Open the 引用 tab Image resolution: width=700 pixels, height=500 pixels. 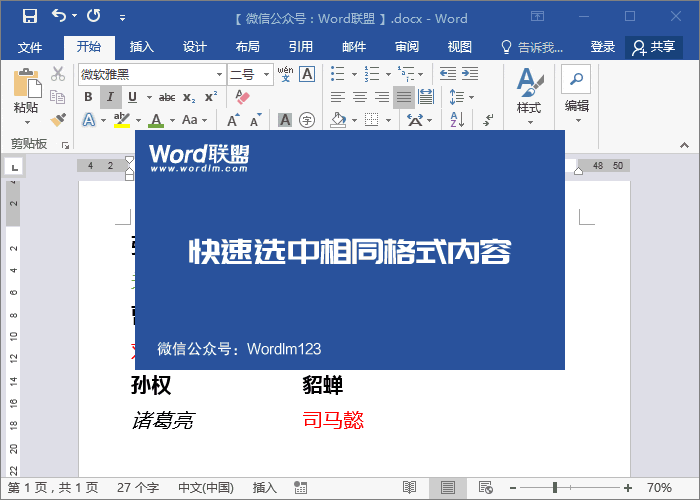point(301,47)
